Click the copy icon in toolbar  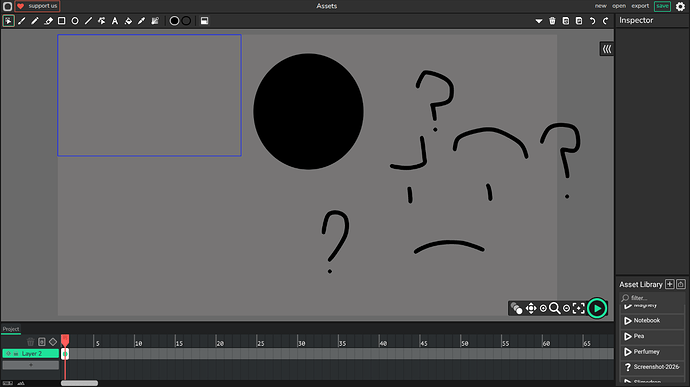pyautogui.click(x=565, y=21)
